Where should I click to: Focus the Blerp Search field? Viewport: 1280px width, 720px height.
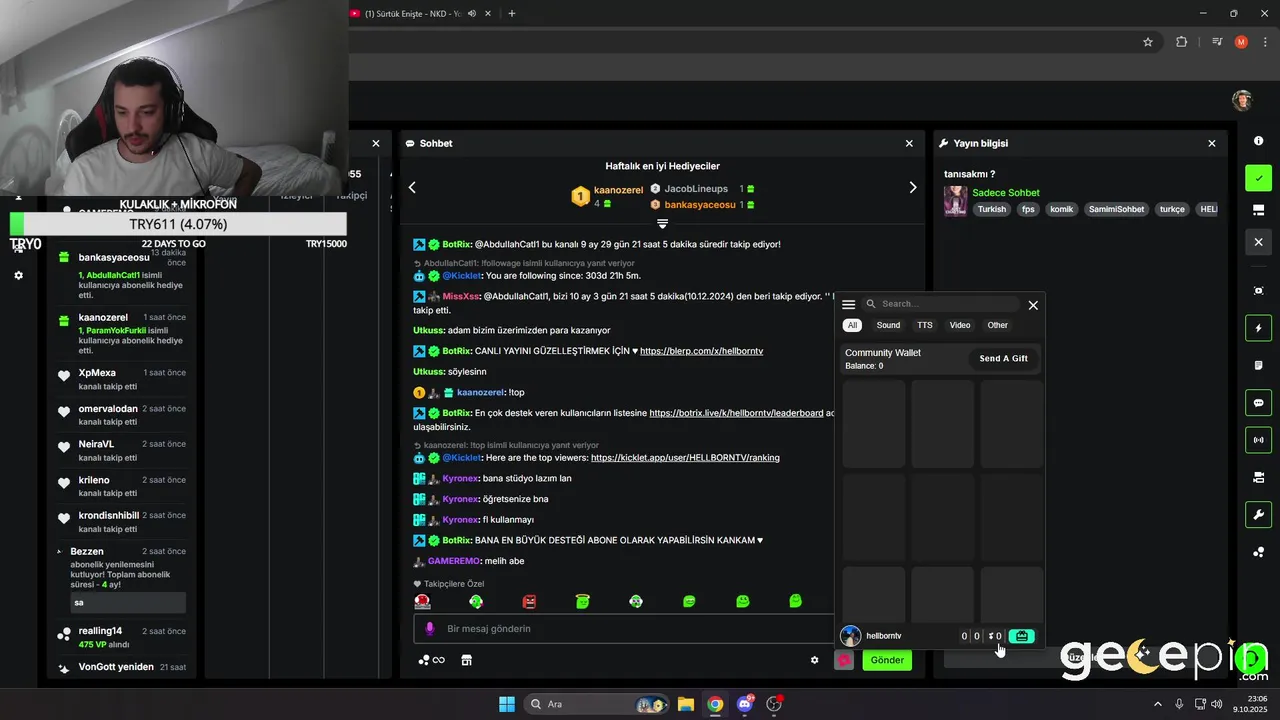[x=942, y=304]
